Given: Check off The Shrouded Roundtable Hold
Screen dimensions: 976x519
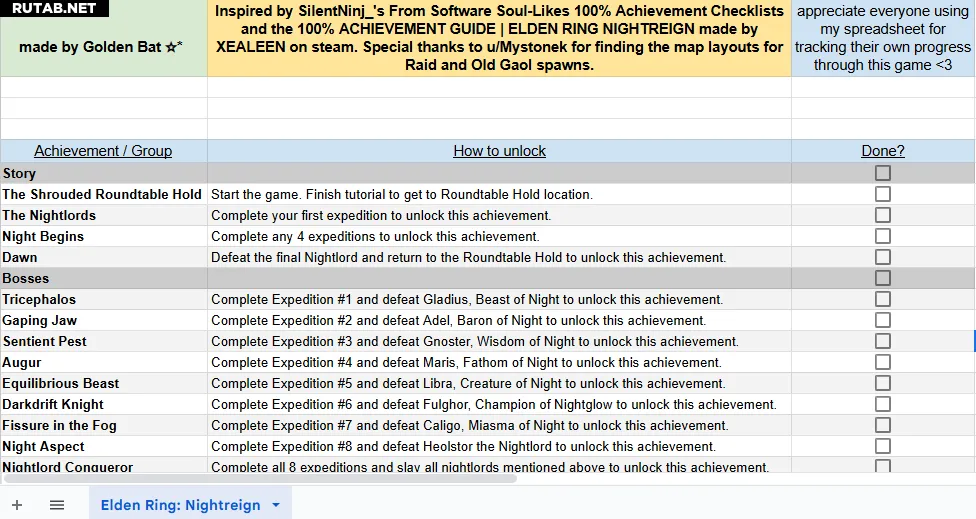Looking at the screenshot, I should (883, 194).
